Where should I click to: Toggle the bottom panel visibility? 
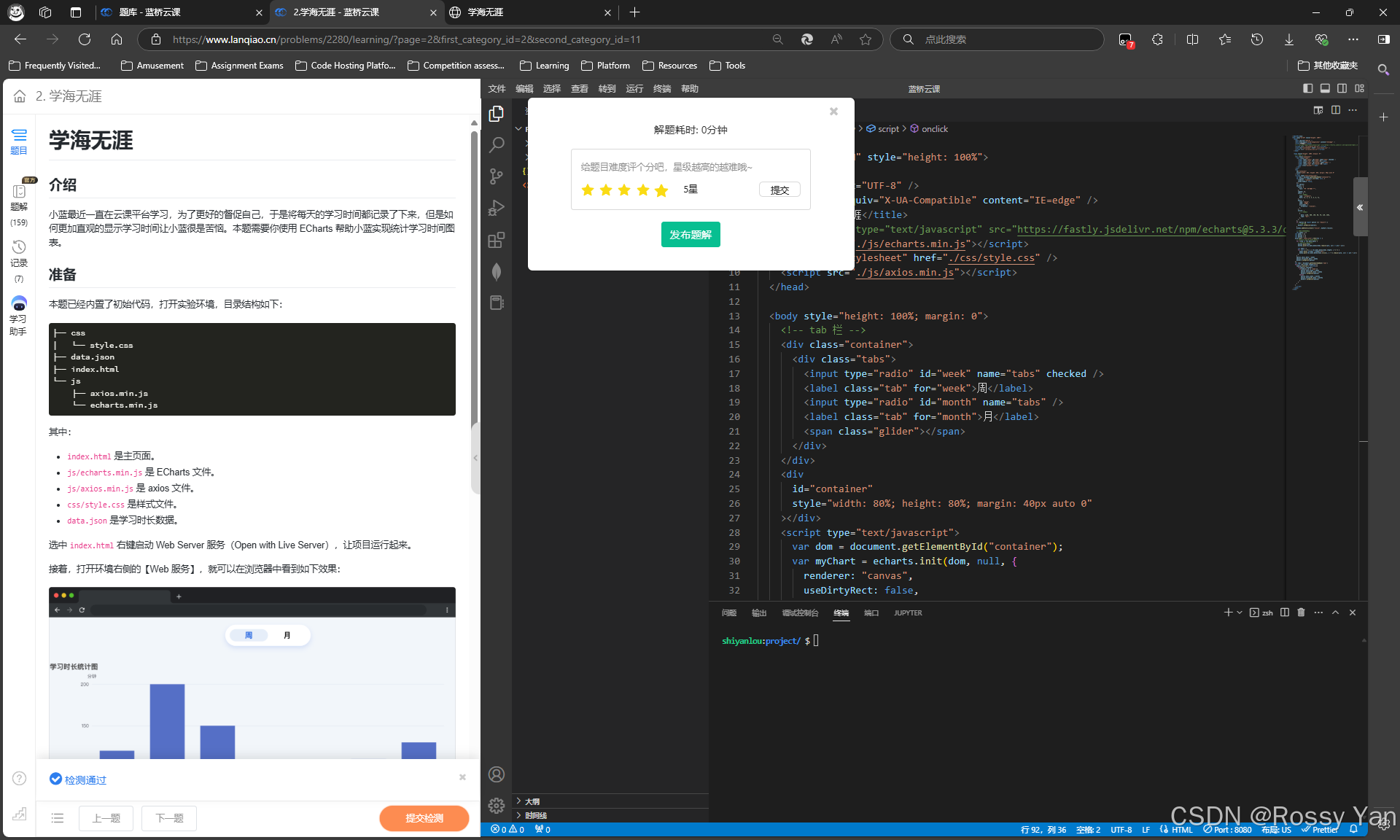[x=1325, y=88]
